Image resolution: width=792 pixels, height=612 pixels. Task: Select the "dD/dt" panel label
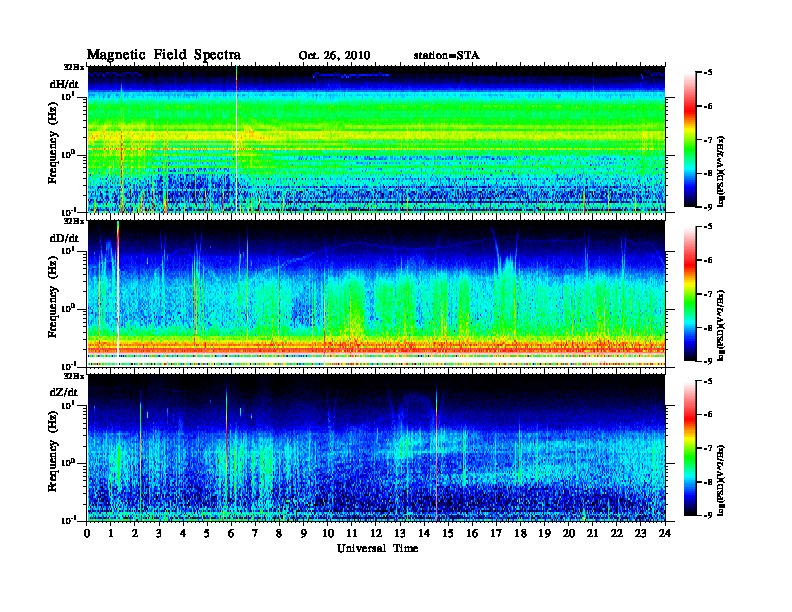click(x=64, y=238)
